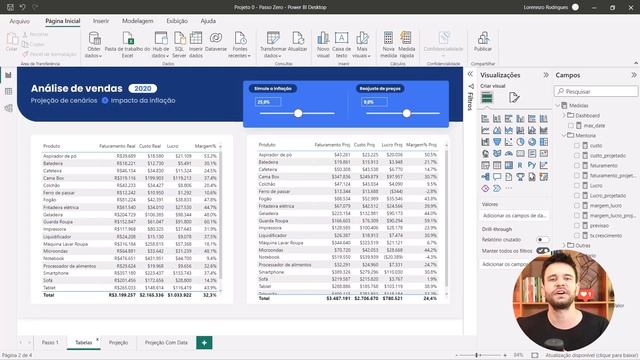The image size is (640, 360).
Task: Collapse the Visualizações pane
Action: point(546,75)
